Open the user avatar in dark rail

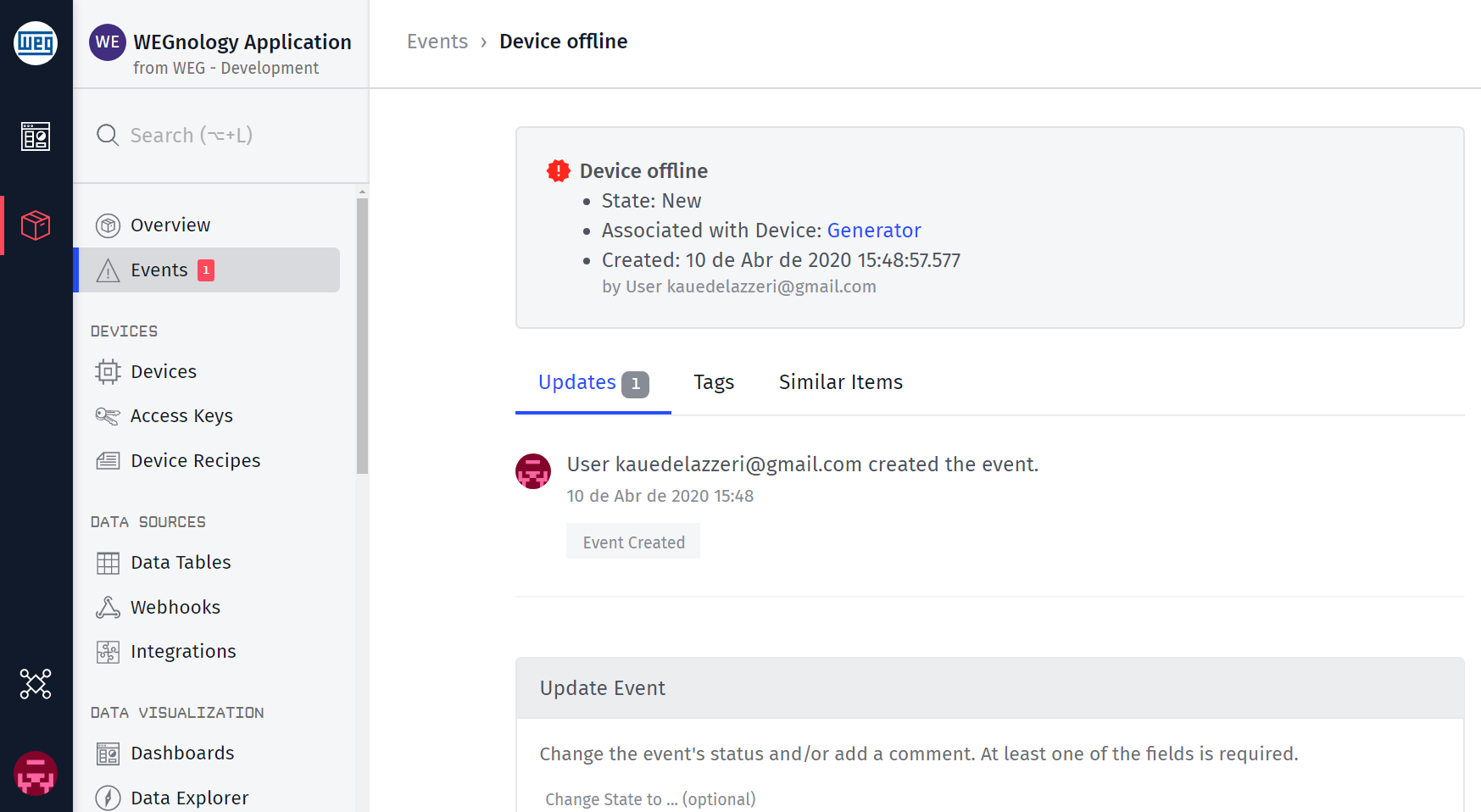(36, 773)
